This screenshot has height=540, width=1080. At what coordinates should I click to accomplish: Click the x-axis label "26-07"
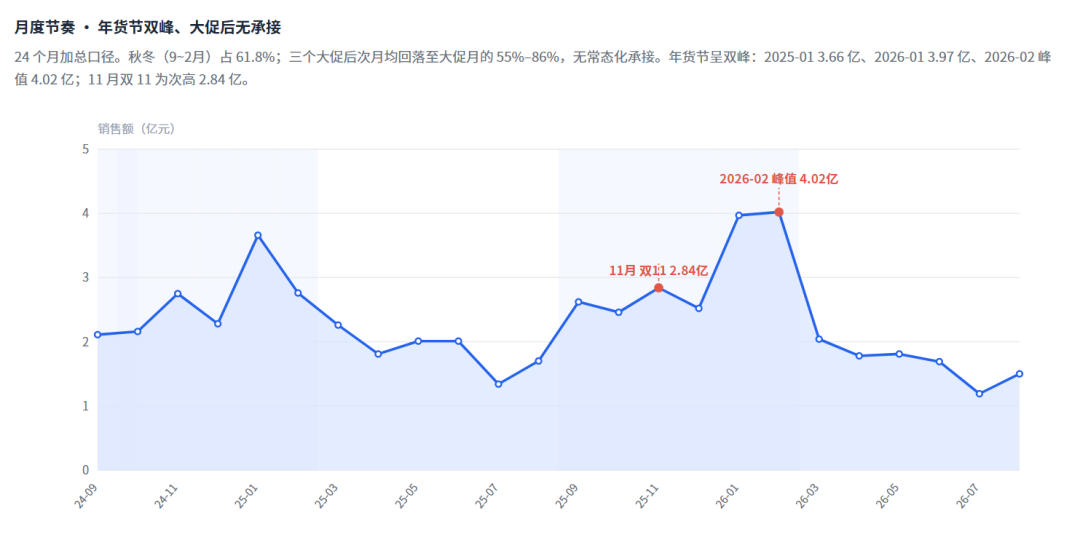coord(968,495)
